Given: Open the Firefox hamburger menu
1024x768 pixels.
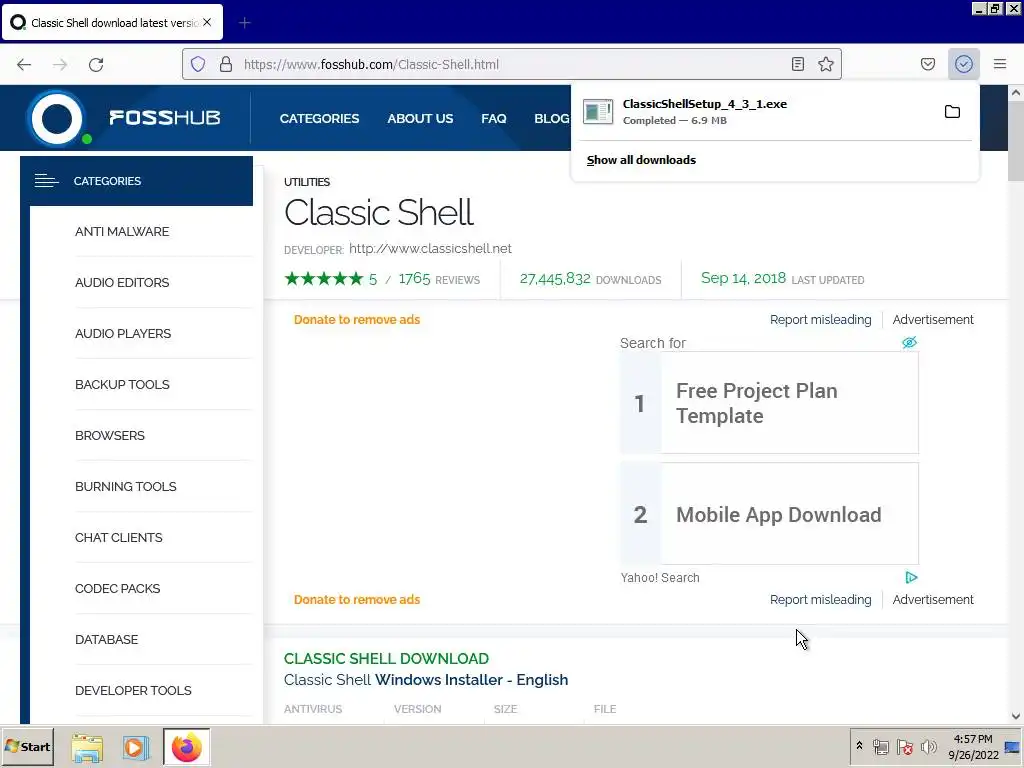Looking at the screenshot, I should pyautogui.click(x=999, y=64).
